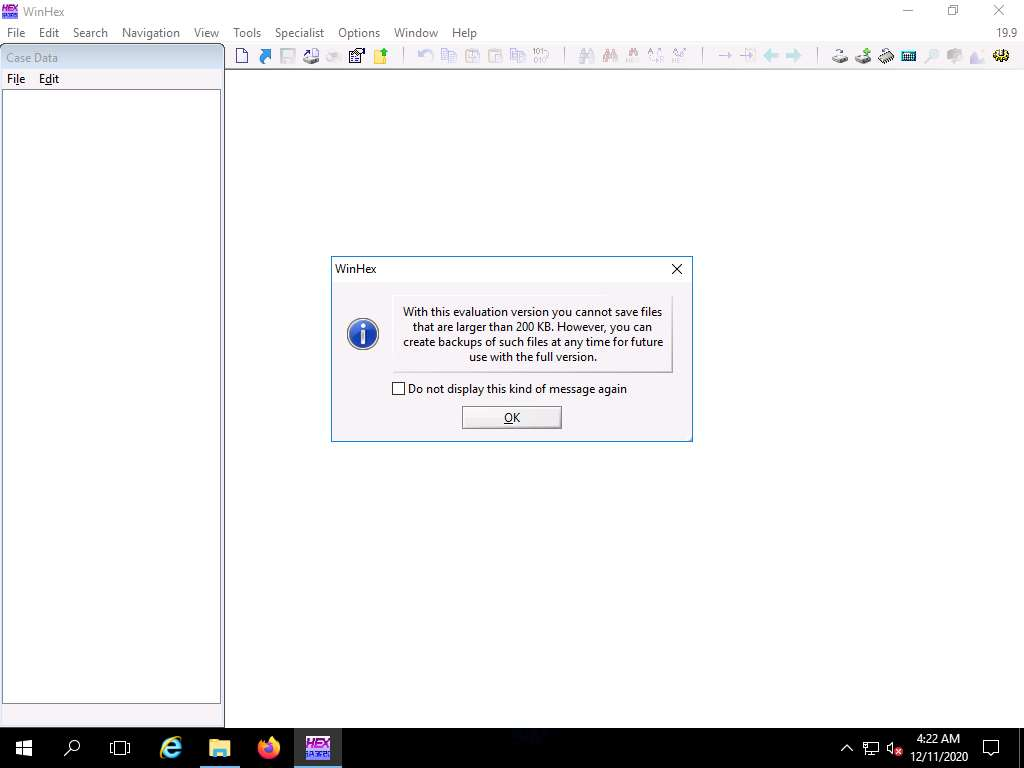Screen dimensions: 1024x768
Task: Open the File menu in main menu bar
Action: [x=16, y=33]
